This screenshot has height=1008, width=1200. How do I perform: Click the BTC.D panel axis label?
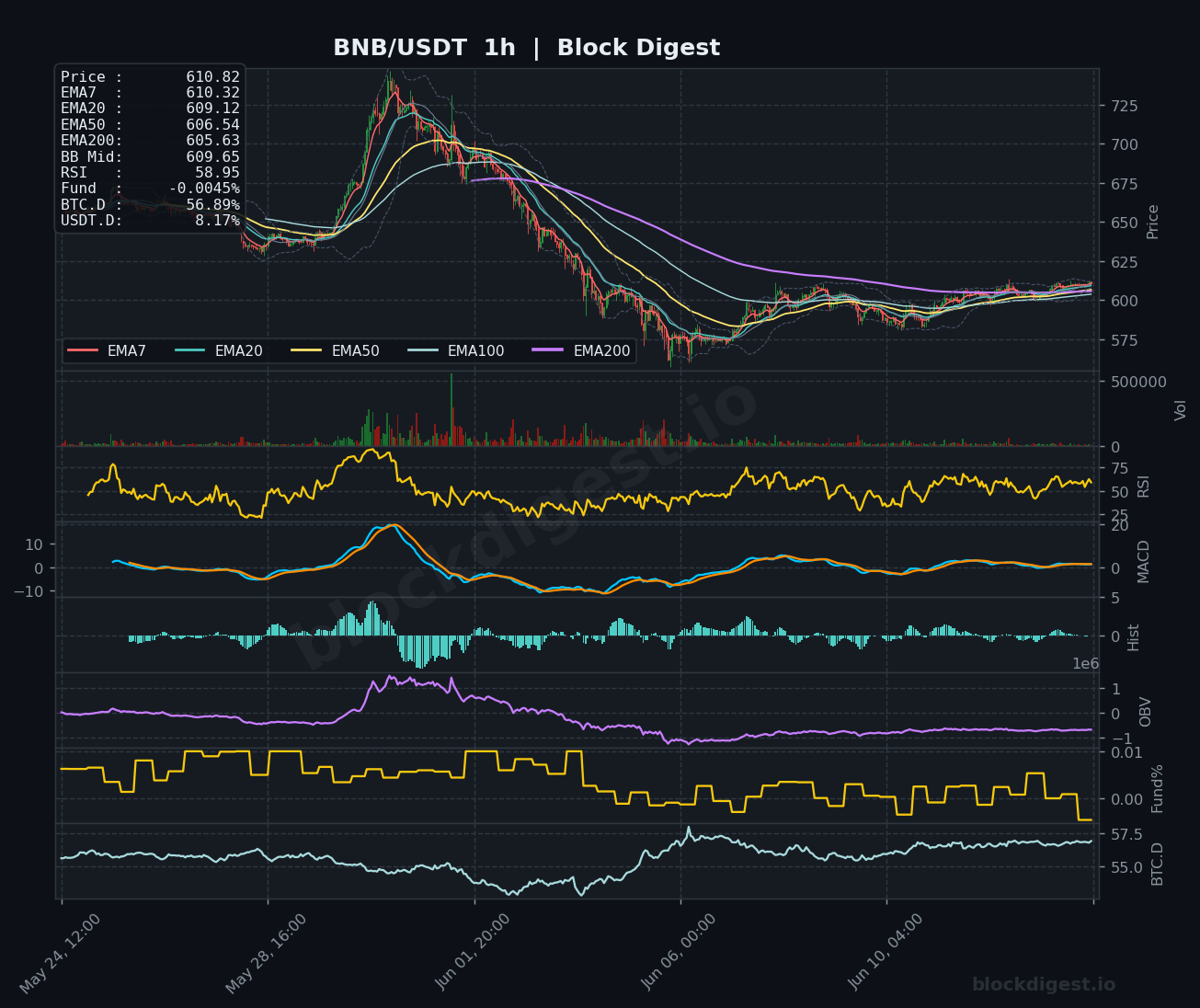1157,864
